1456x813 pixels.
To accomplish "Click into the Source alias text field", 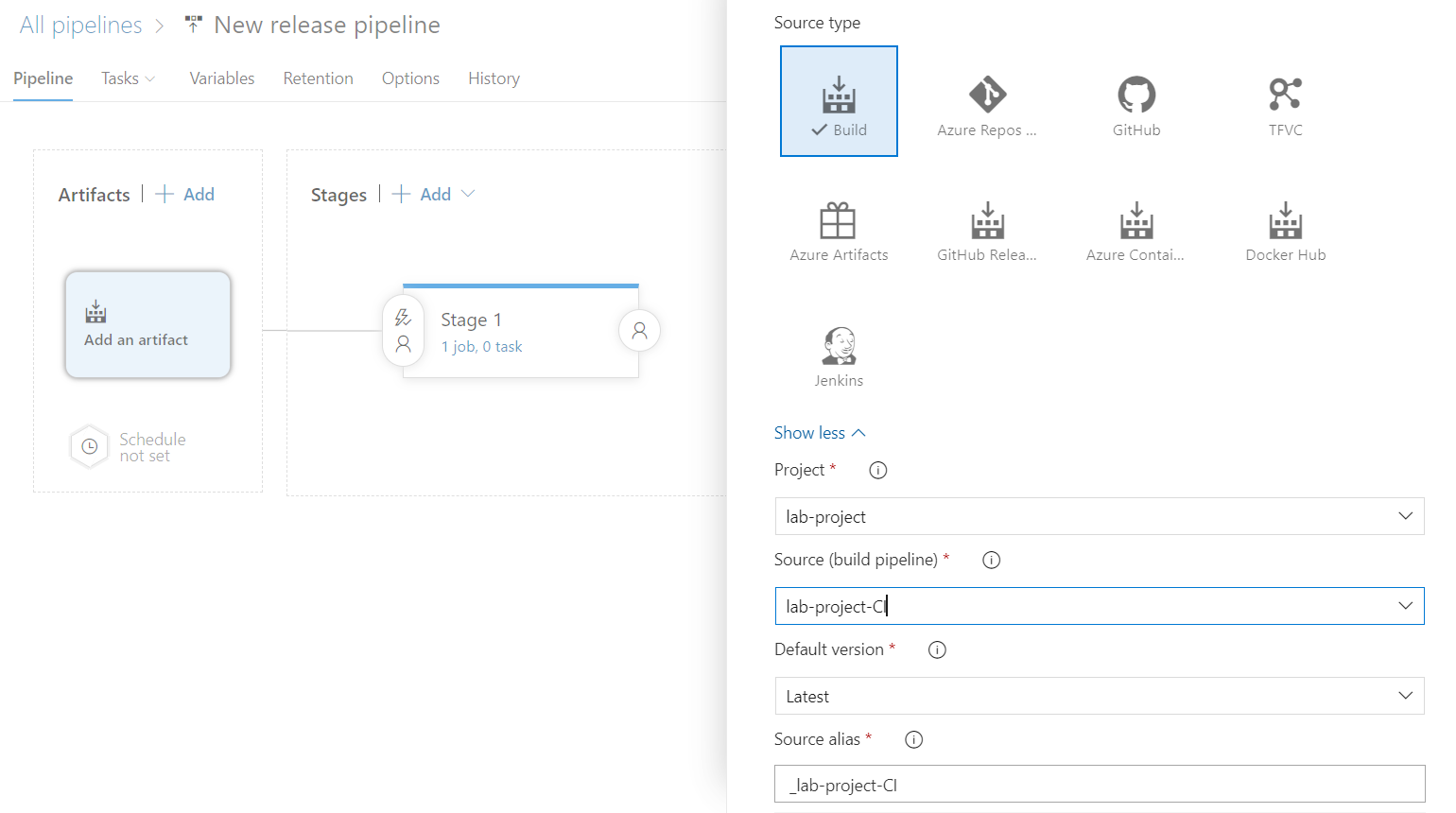I will click(1099, 785).
